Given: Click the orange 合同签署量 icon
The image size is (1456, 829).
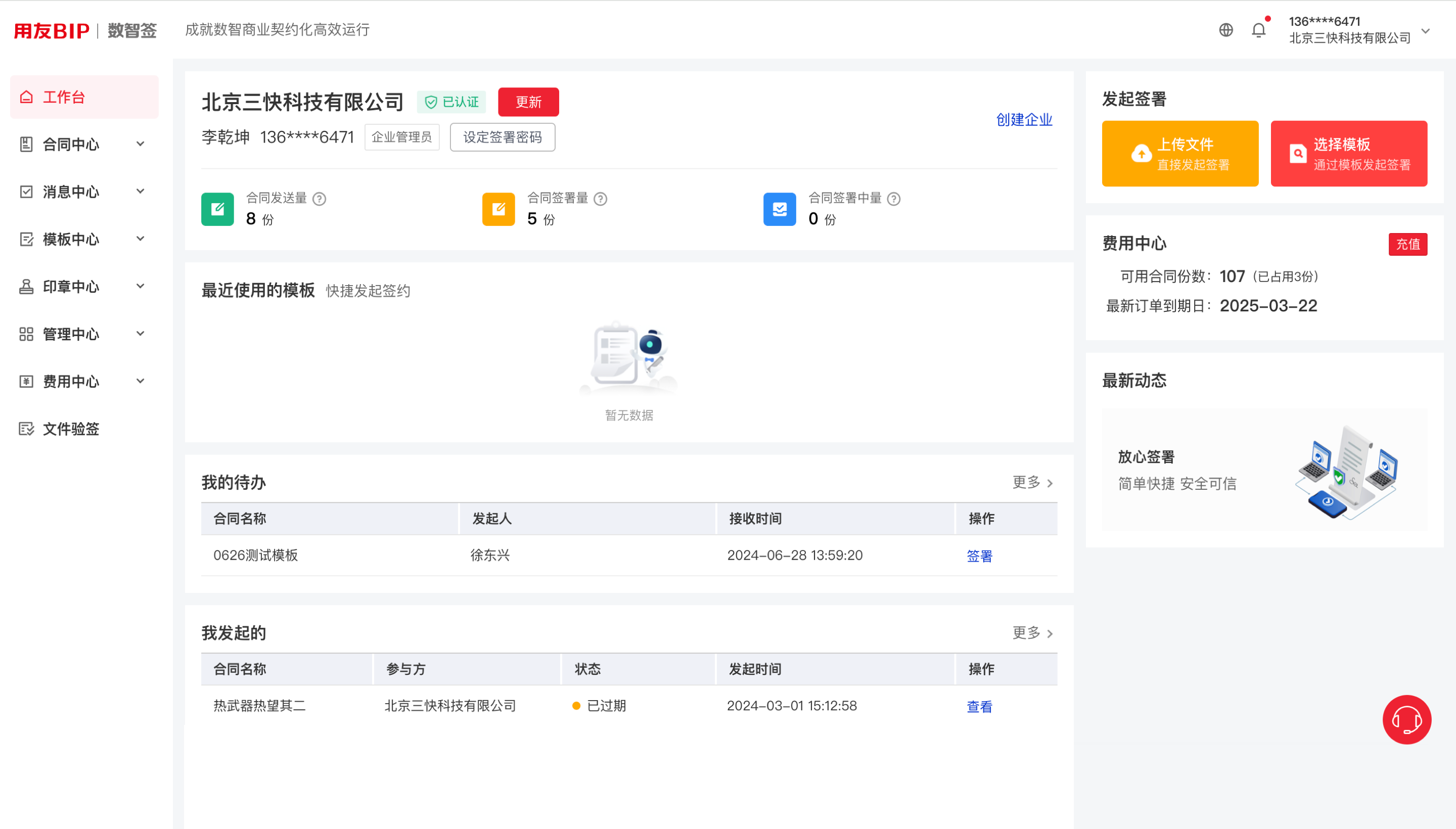Looking at the screenshot, I should [x=498, y=209].
